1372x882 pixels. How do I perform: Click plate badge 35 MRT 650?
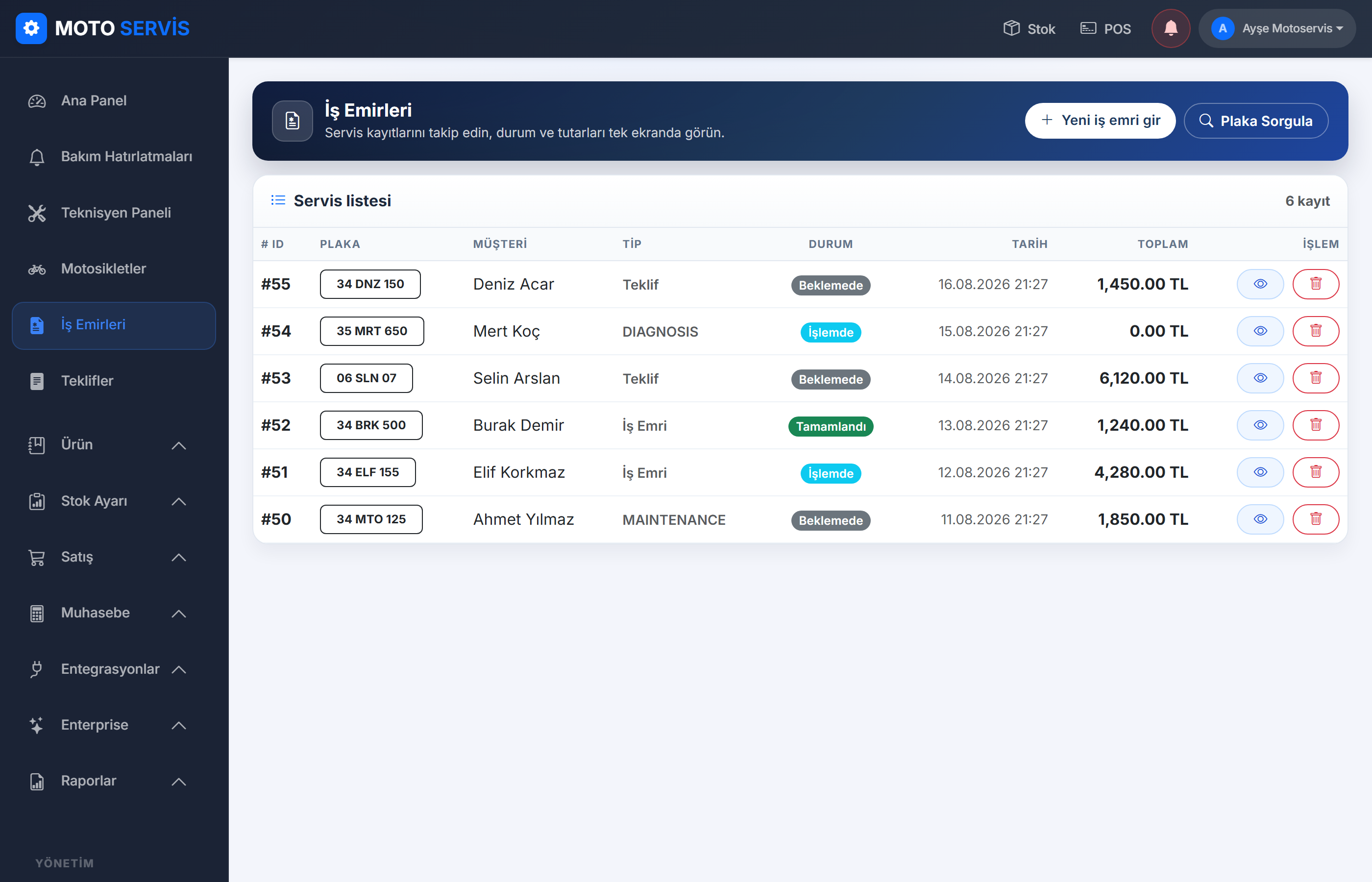pos(371,331)
